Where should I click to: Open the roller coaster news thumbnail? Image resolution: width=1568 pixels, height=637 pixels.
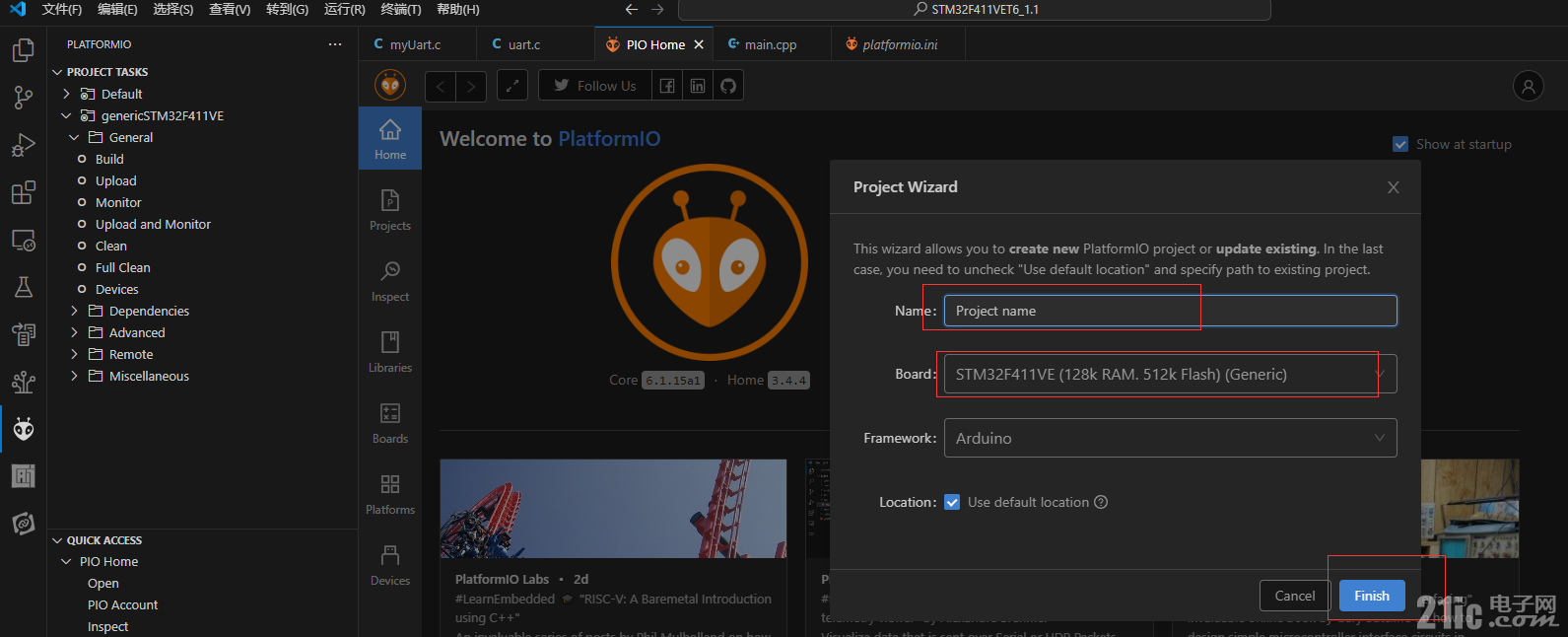coord(613,509)
